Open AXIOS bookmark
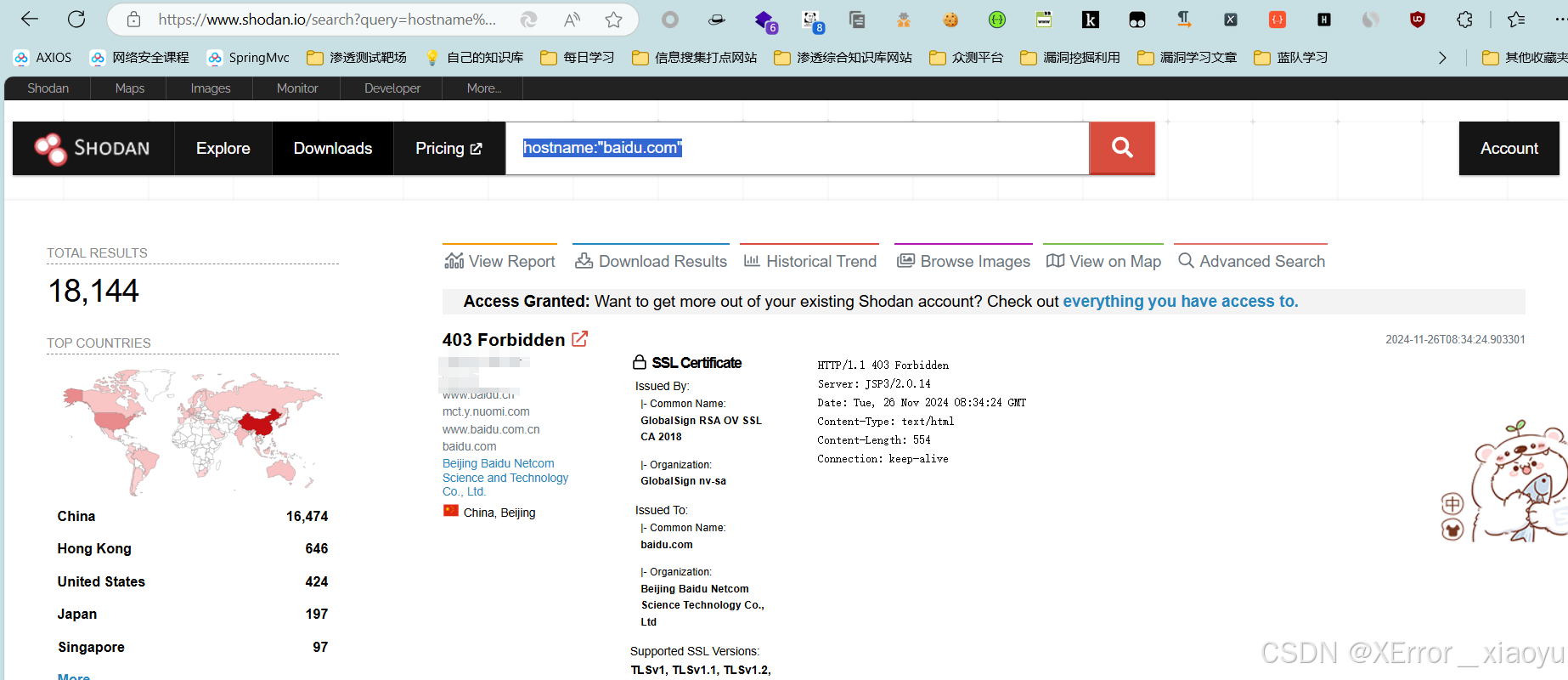Image resolution: width=1568 pixels, height=680 pixels. coord(42,57)
